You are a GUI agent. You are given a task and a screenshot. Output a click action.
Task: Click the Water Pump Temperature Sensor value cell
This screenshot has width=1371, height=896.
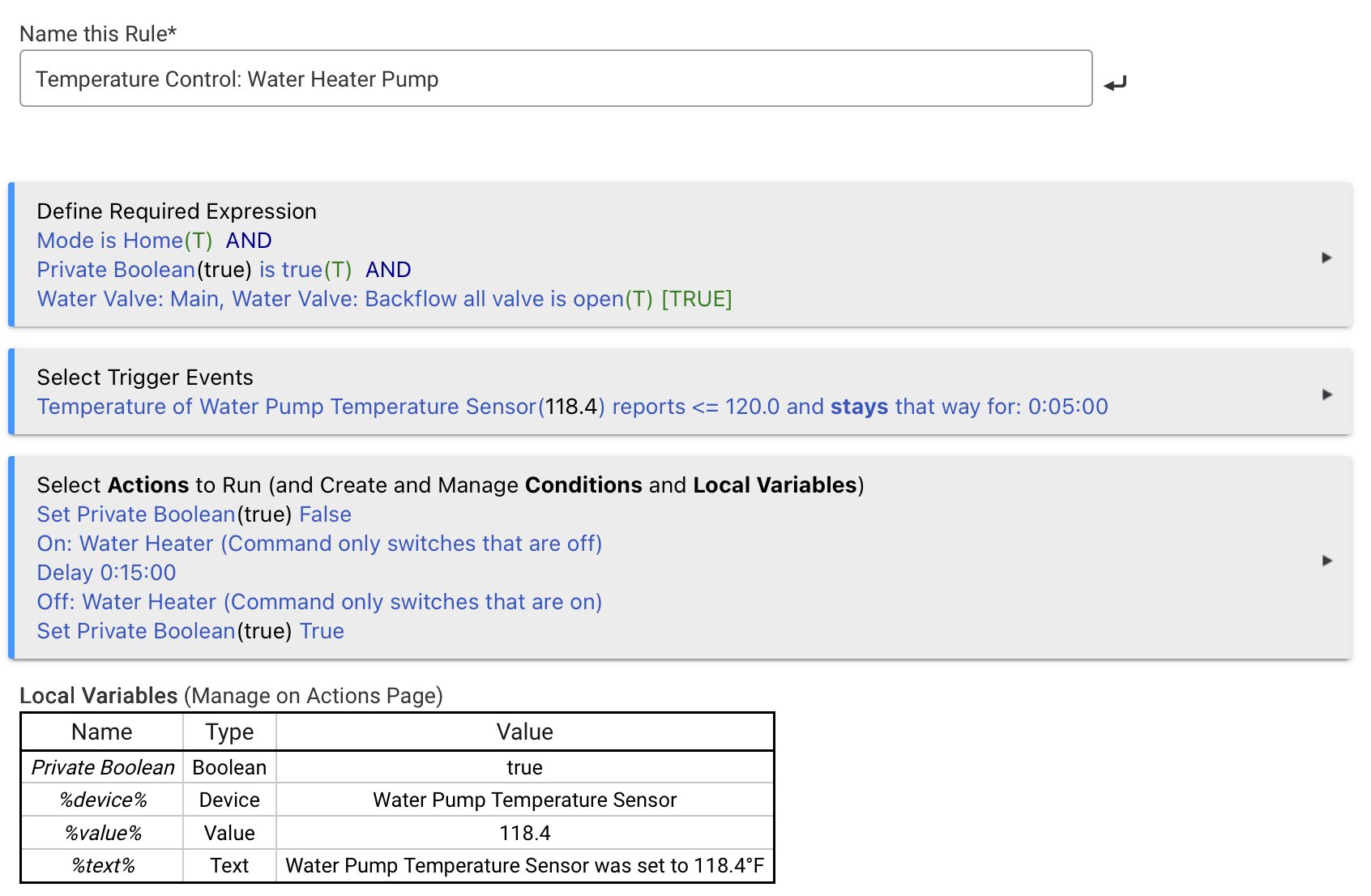[525, 800]
